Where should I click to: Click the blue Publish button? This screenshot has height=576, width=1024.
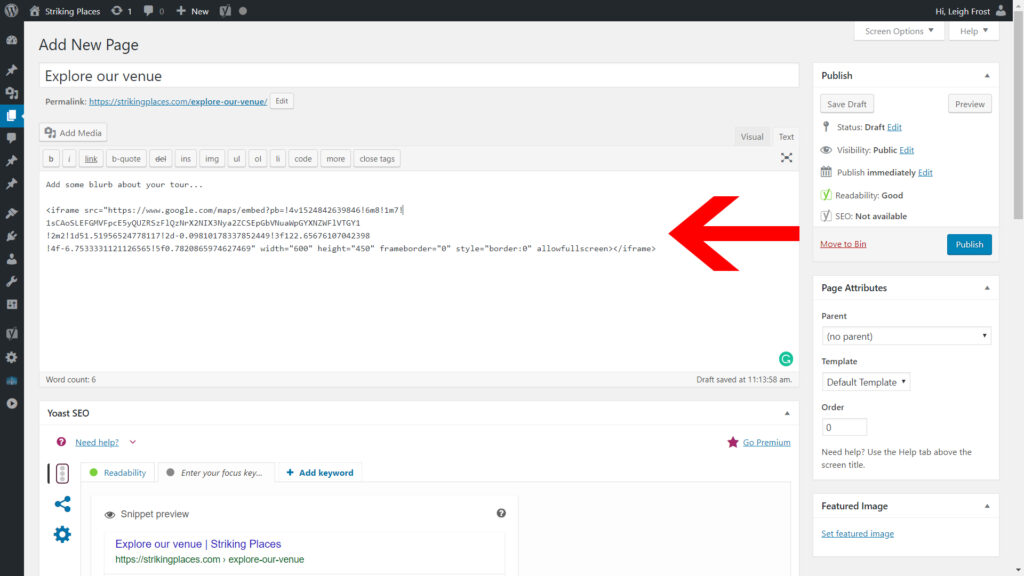click(x=969, y=244)
